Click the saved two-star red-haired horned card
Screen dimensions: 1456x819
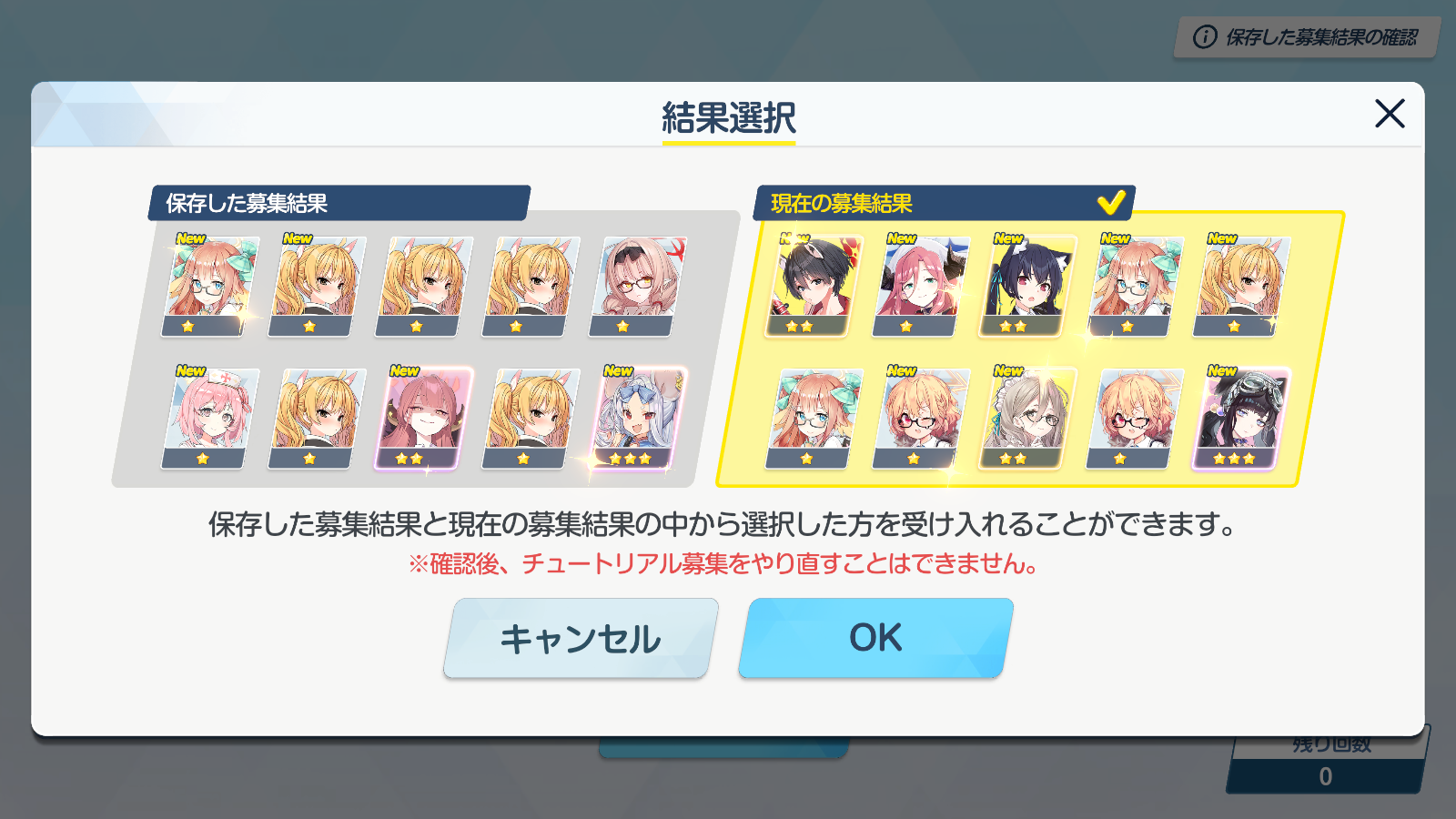423,419
